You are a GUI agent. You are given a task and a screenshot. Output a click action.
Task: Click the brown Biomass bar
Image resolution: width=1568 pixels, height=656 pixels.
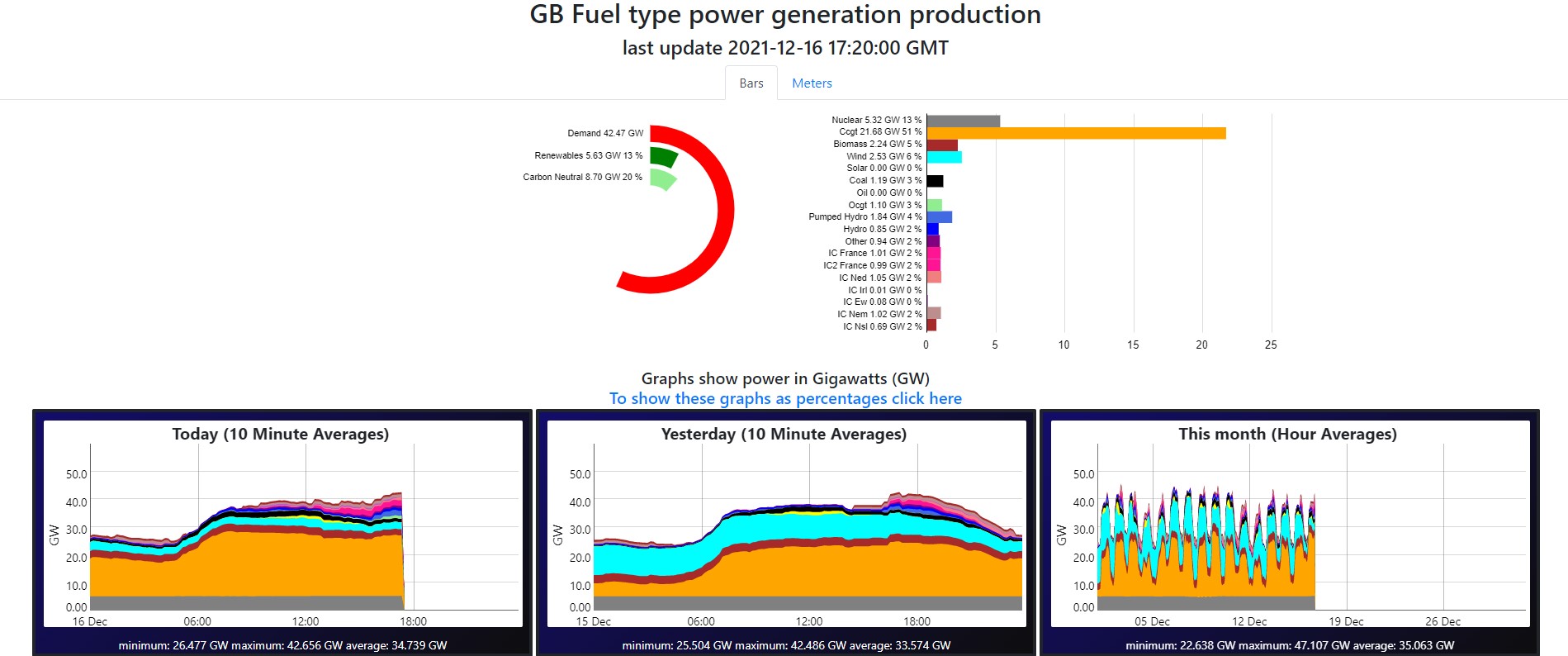tap(941, 145)
